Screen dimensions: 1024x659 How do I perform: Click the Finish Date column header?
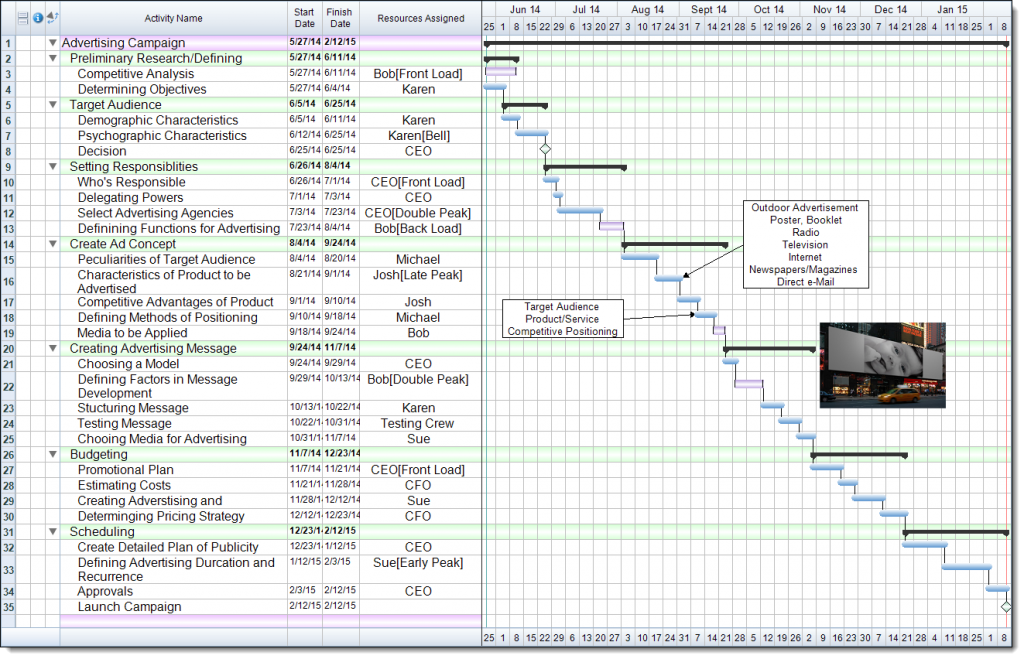click(x=339, y=17)
